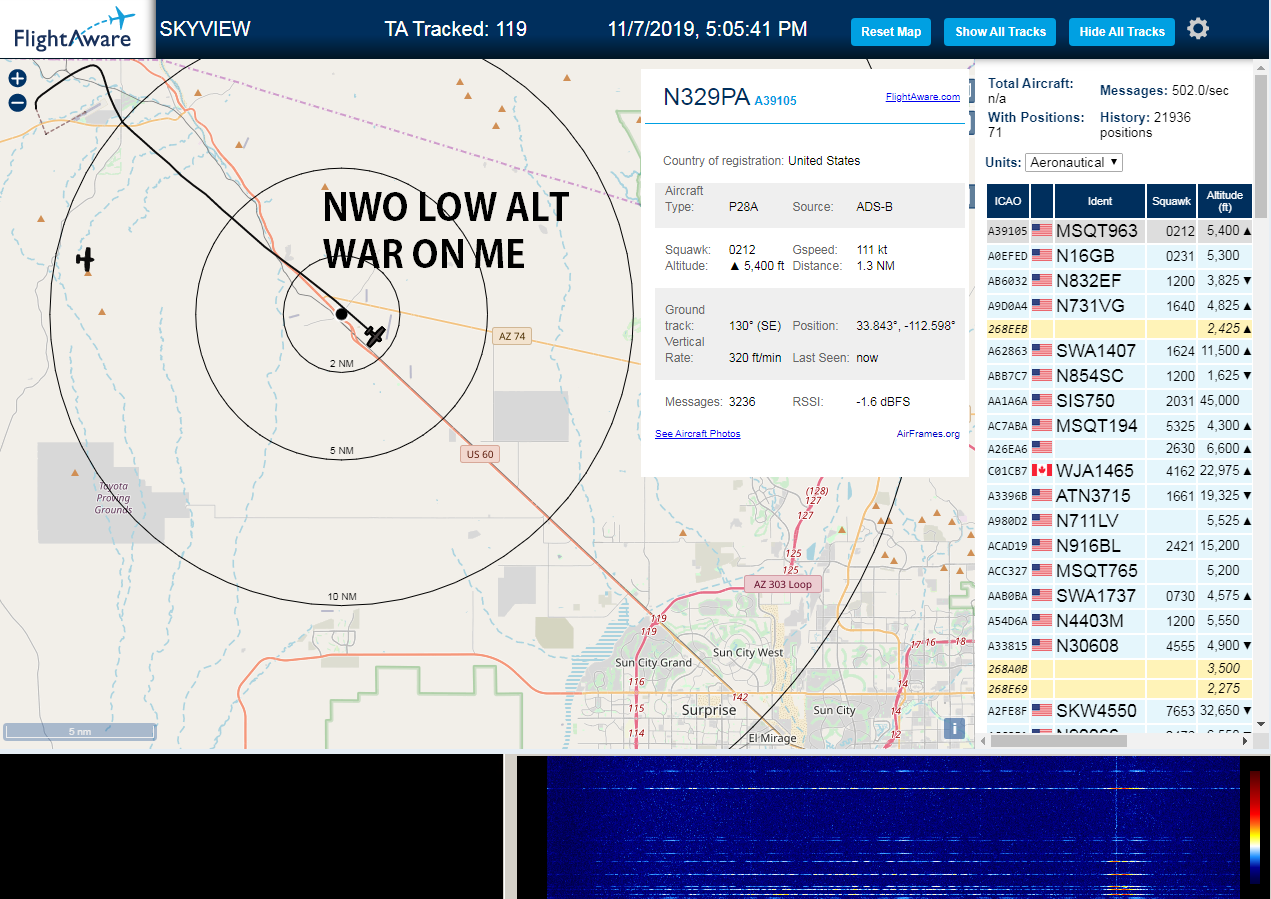This screenshot has height=899, width=1271.
Task: Select the SKW4550 aircraft row
Action: coord(1119,711)
